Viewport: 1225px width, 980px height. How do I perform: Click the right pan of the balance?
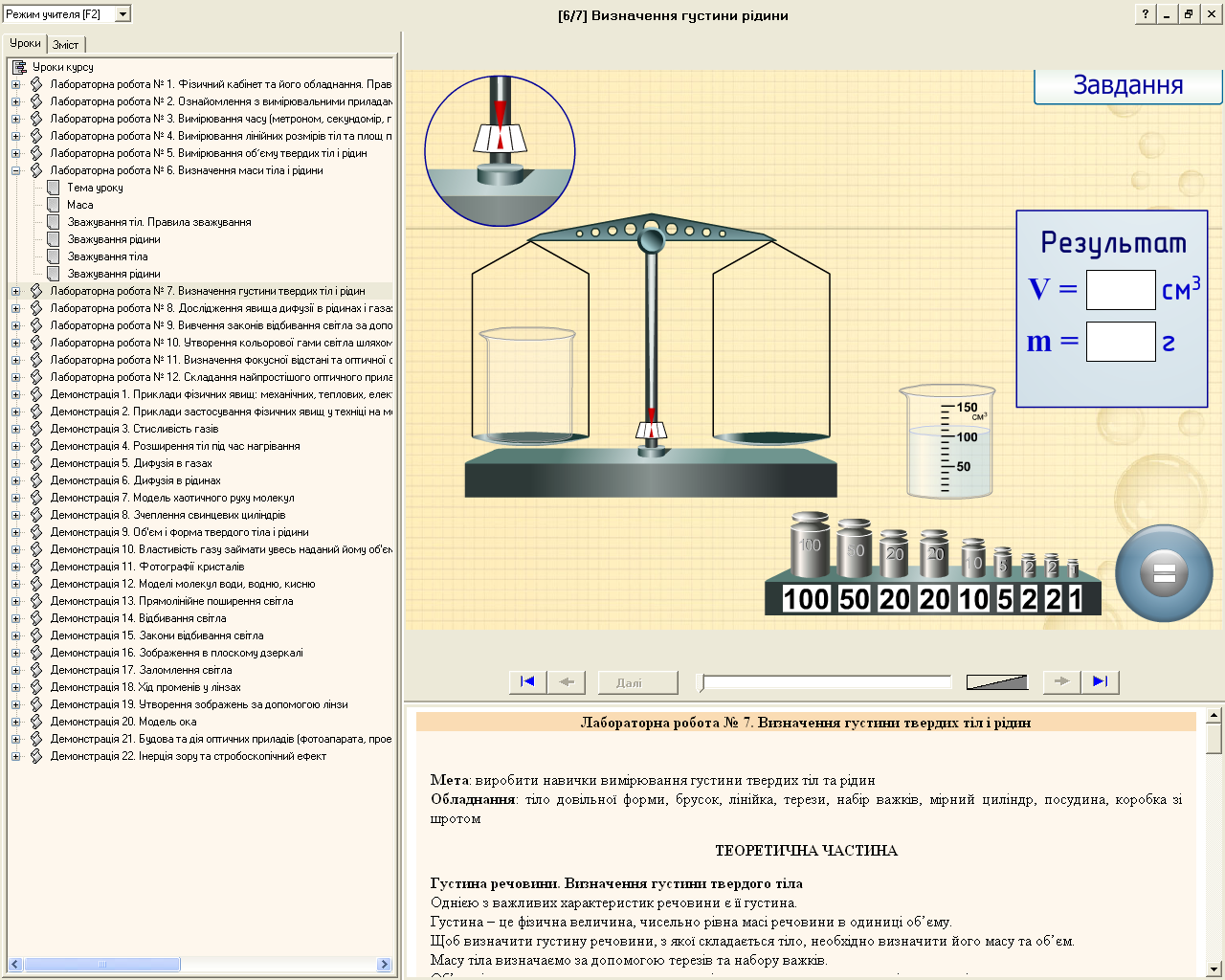pos(772,436)
